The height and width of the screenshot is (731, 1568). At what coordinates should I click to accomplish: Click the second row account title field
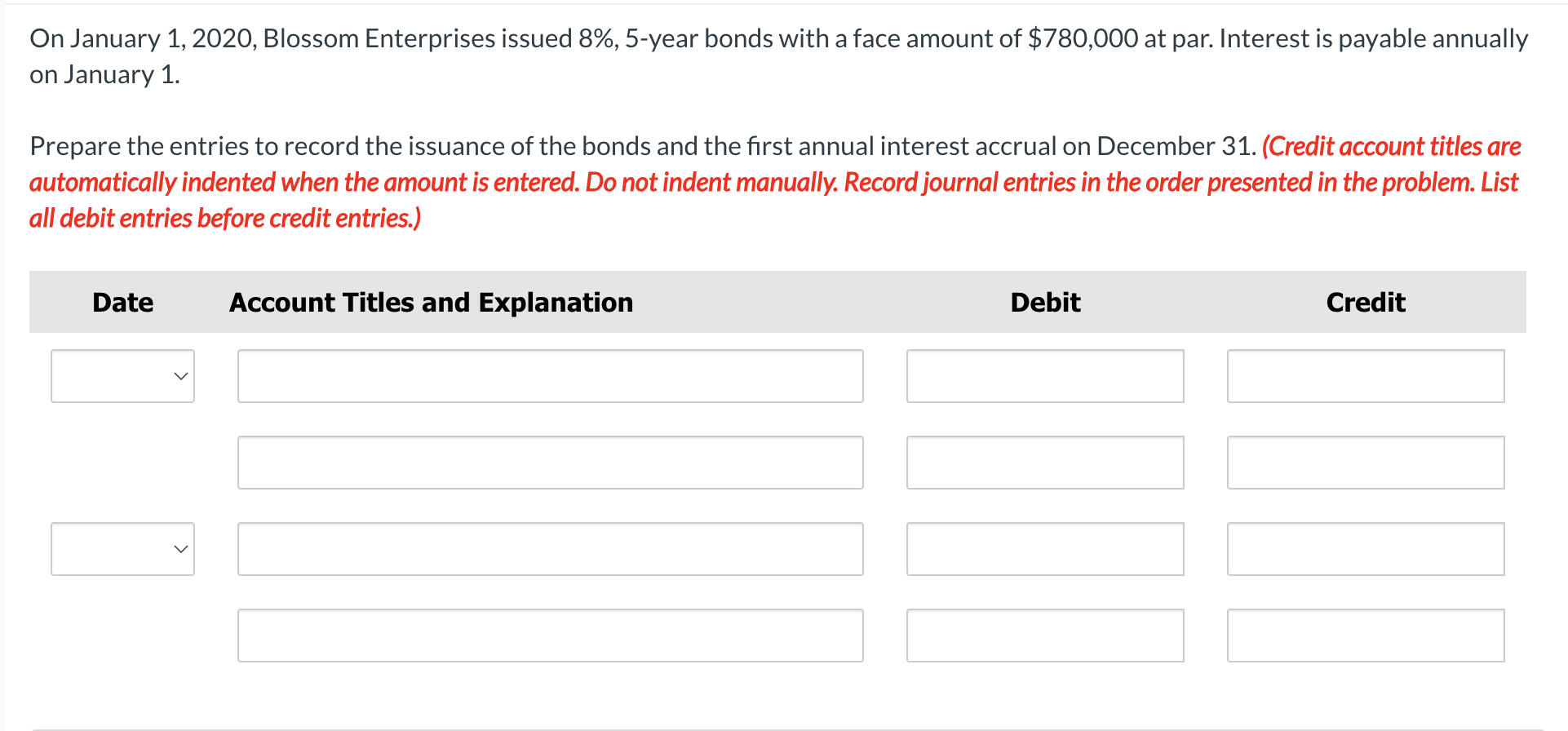(x=550, y=463)
